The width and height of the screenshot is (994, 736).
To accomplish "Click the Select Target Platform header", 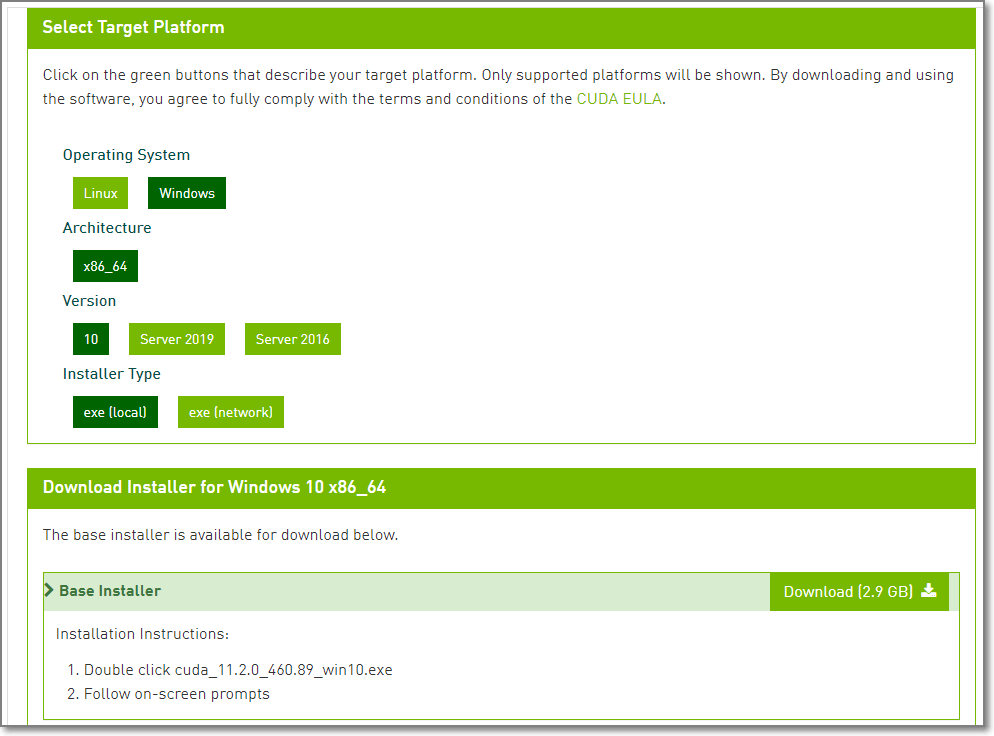I will pos(501,28).
